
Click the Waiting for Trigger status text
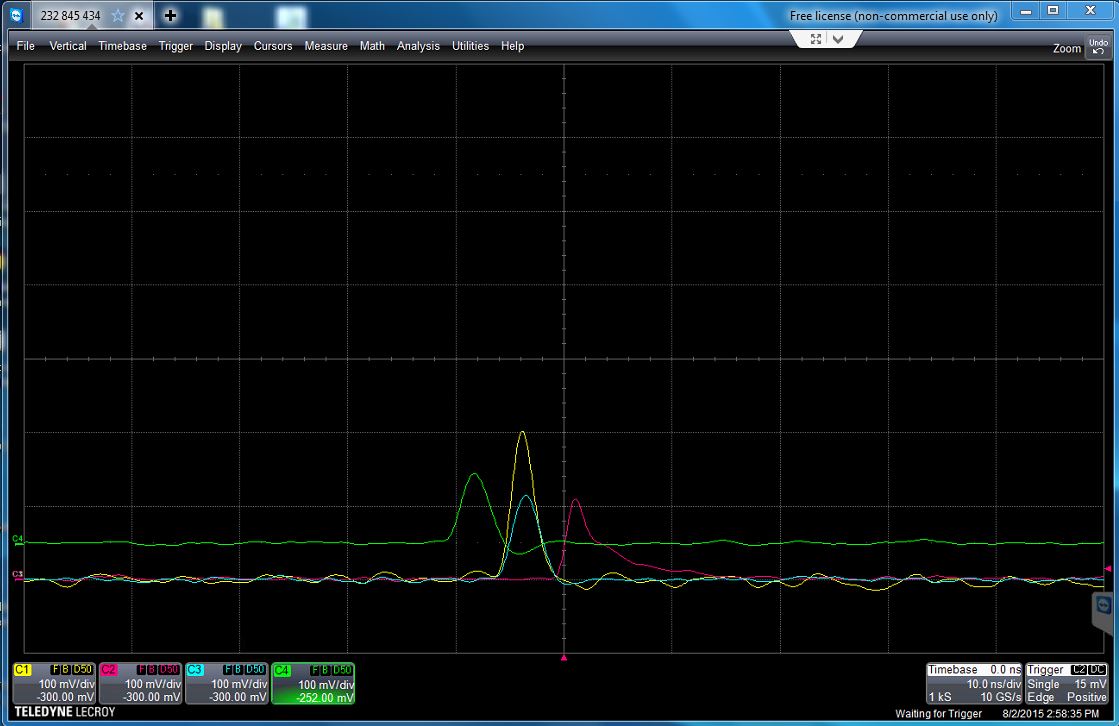[x=938, y=714]
